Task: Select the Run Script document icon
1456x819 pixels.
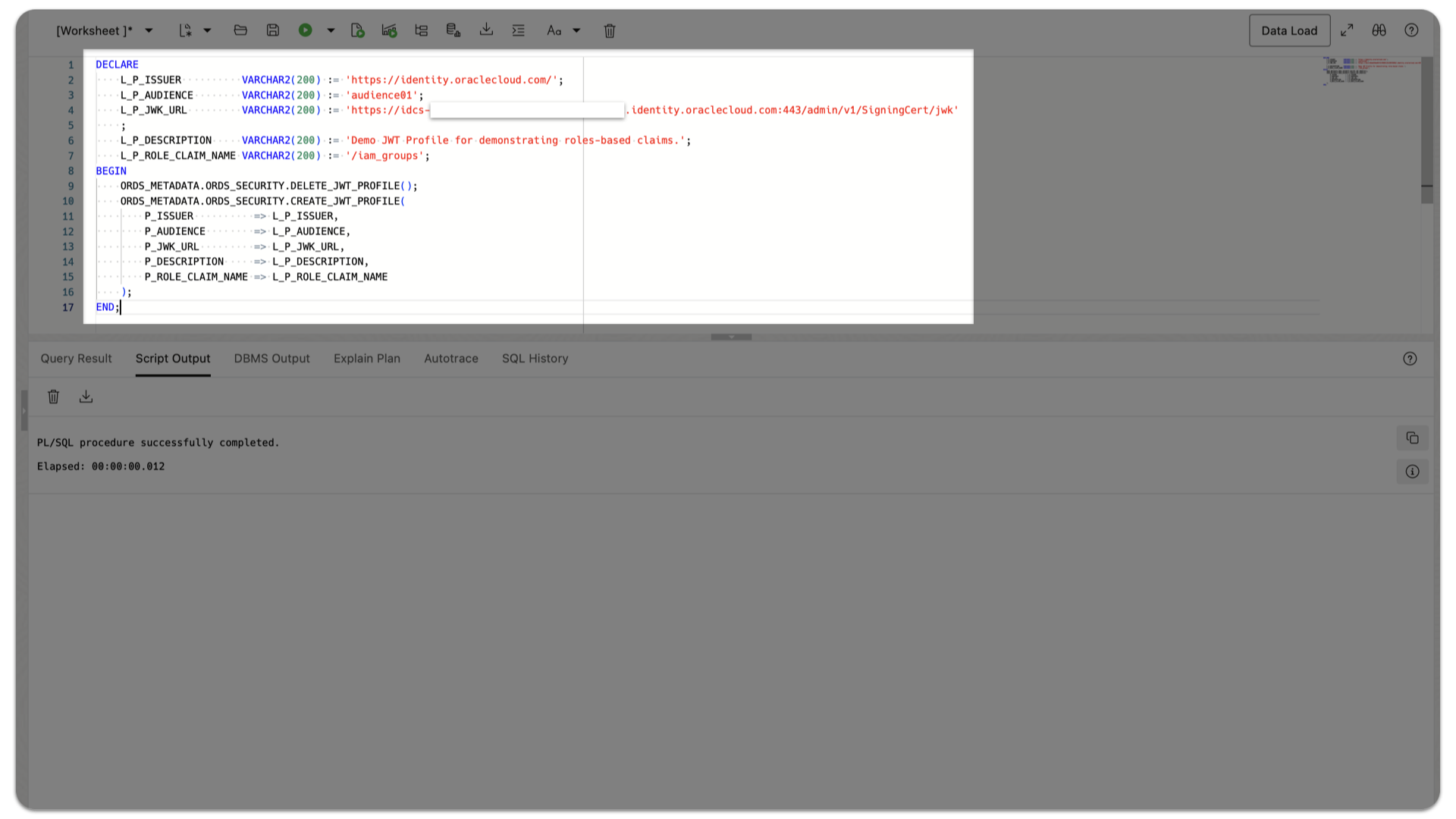Action: [x=357, y=30]
